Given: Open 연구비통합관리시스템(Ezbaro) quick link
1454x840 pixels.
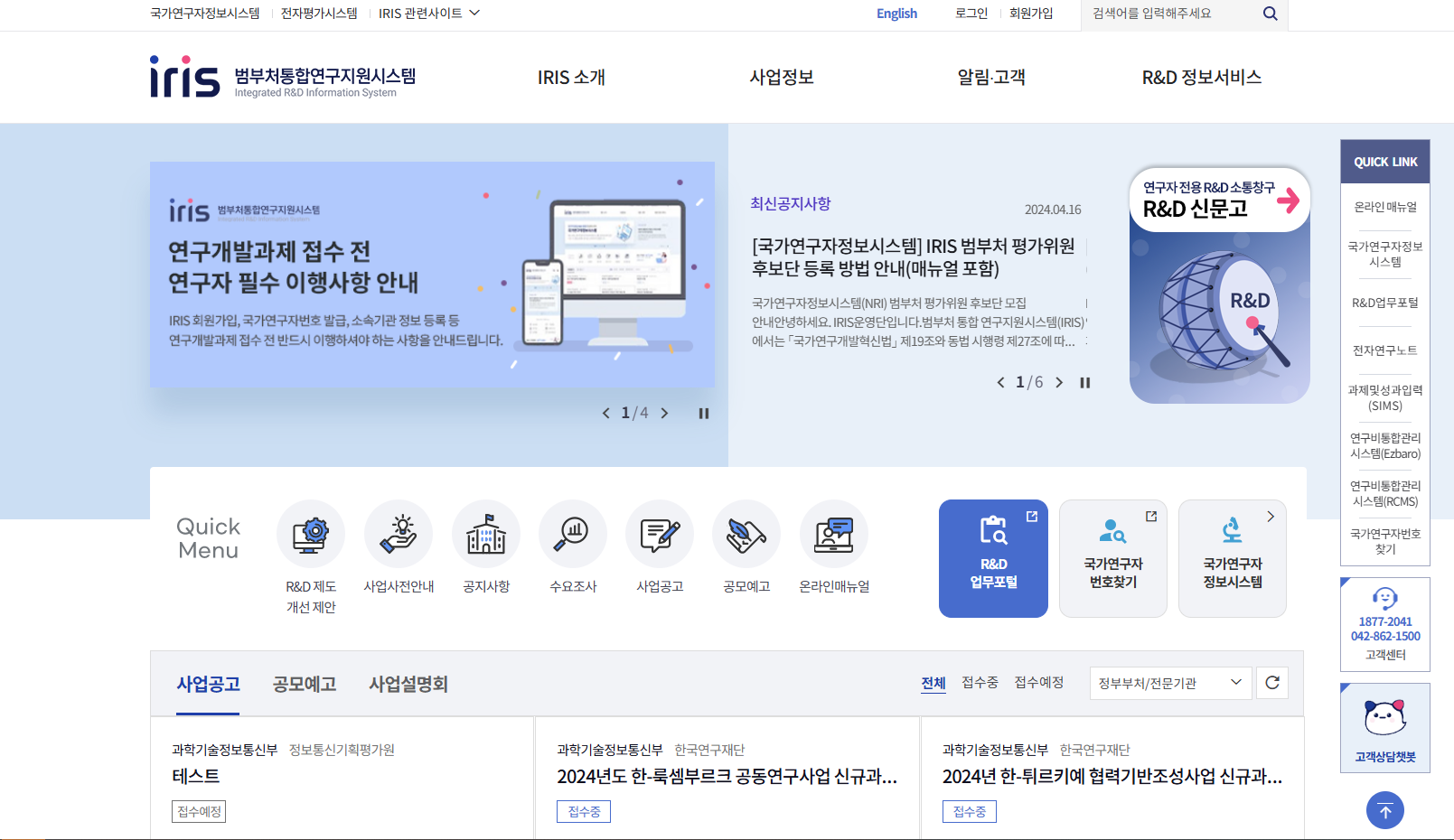Looking at the screenshot, I should (x=1385, y=446).
